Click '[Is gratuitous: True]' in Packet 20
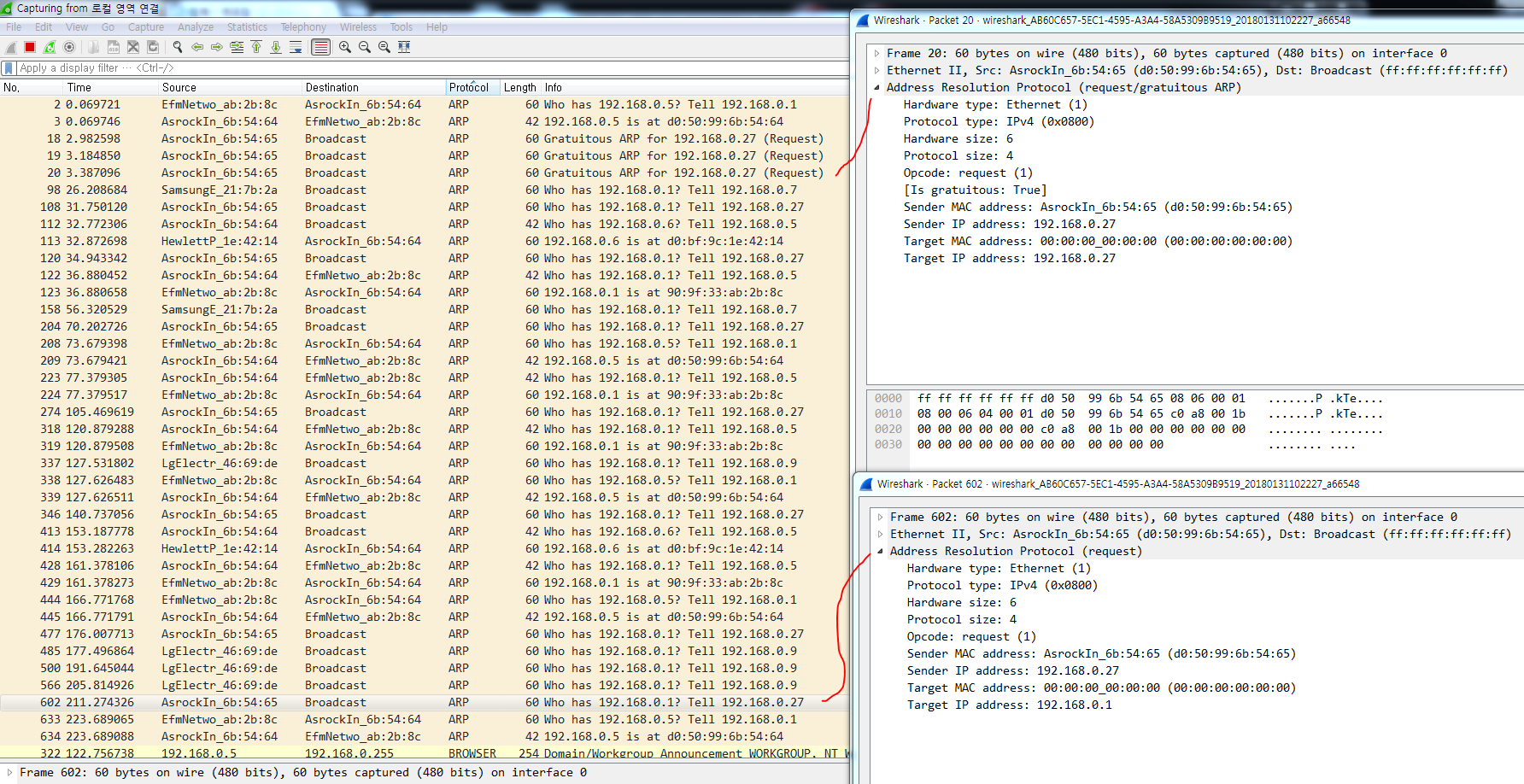 point(975,190)
